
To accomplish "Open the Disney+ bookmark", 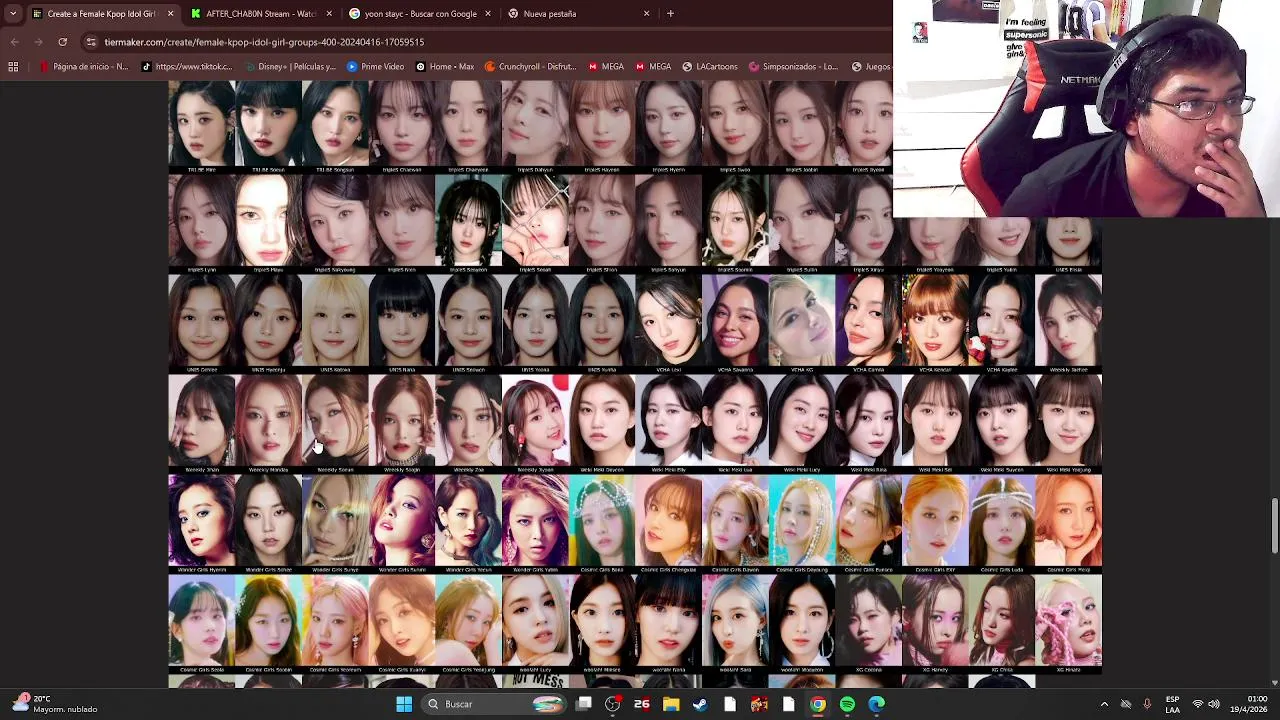I will [x=289, y=67].
